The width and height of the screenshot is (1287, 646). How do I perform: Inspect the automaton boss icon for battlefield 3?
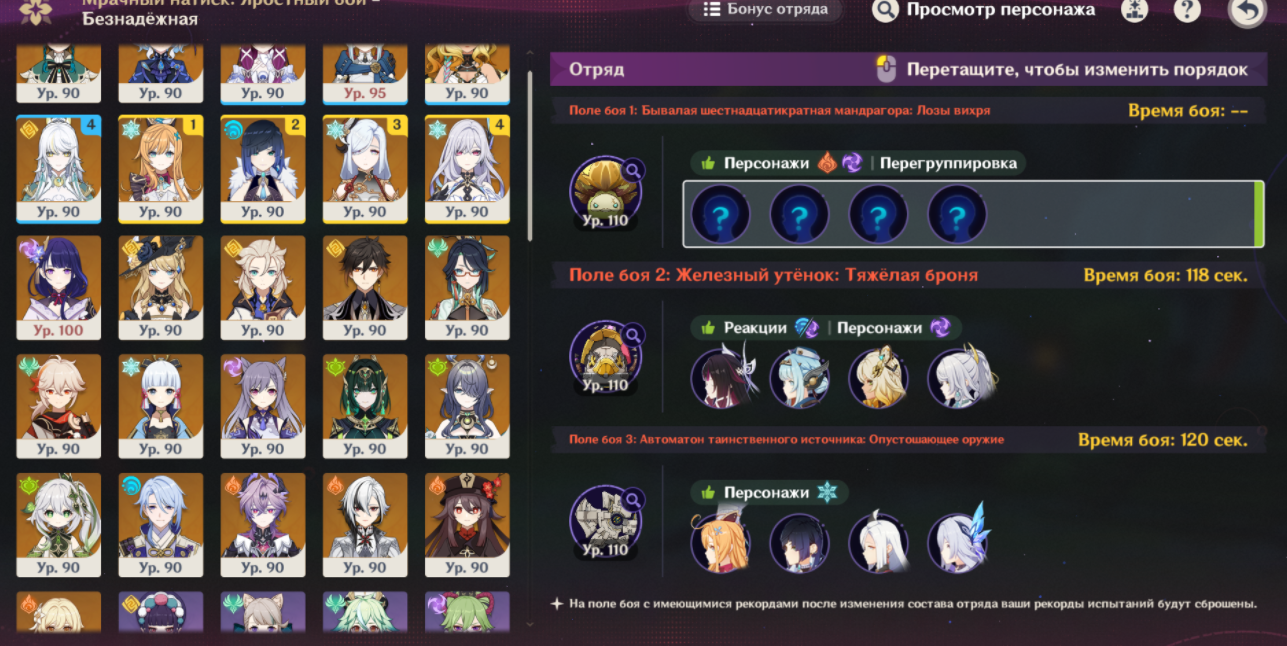click(x=605, y=521)
